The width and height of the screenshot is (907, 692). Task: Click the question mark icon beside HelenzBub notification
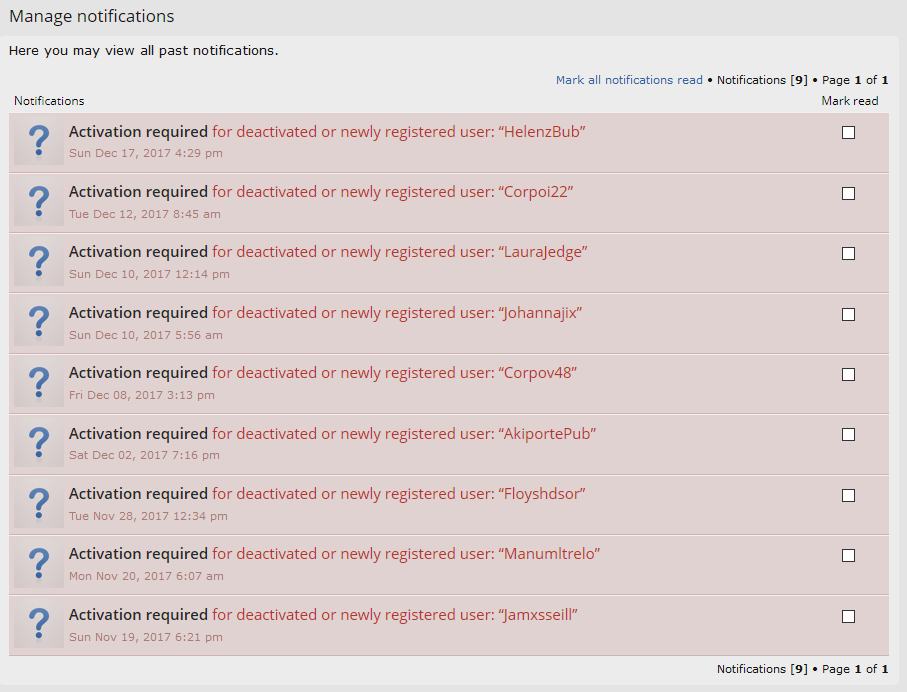click(x=39, y=142)
